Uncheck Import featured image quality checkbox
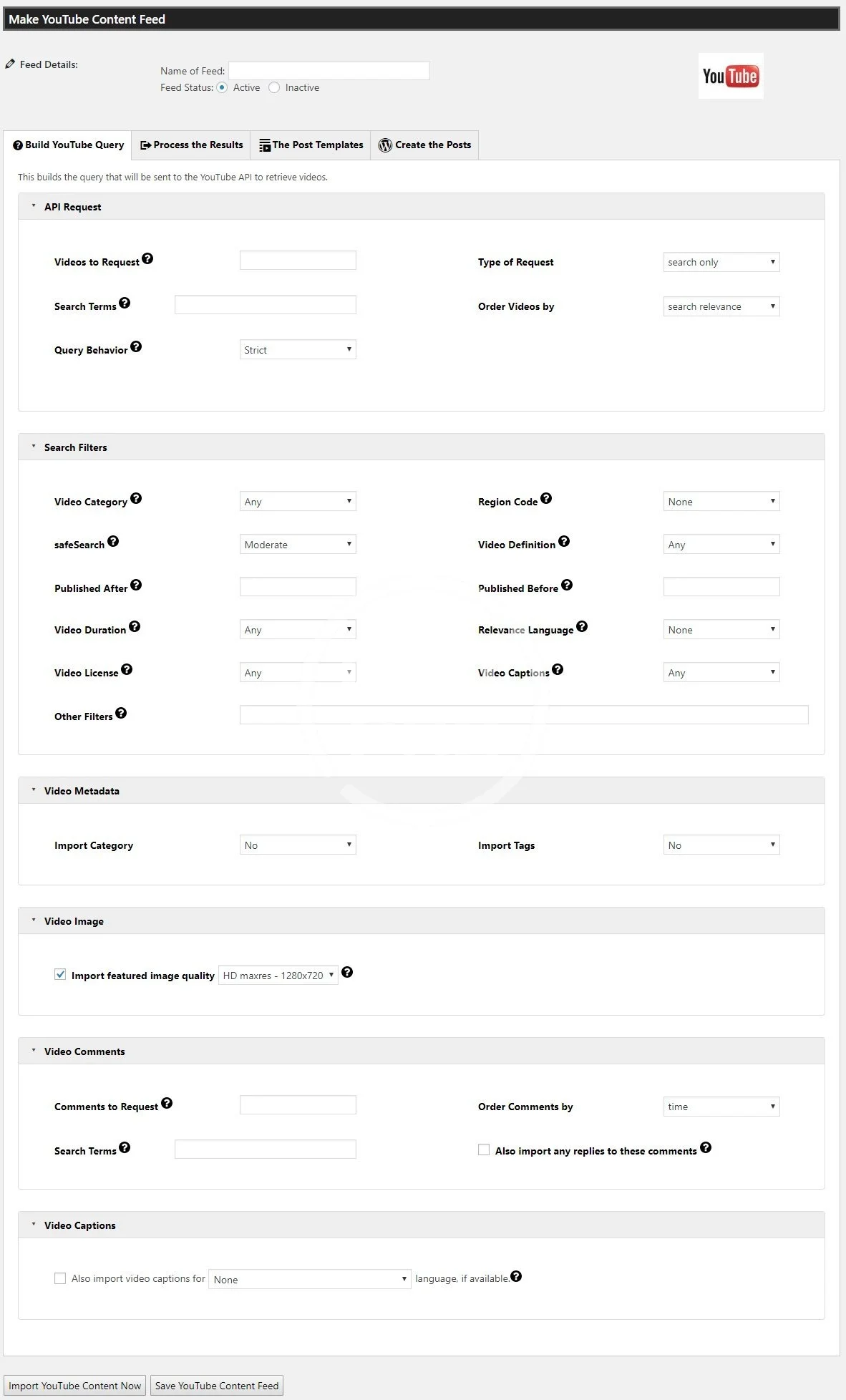The width and height of the screenshot is (846, 1400). click(61, 975)
